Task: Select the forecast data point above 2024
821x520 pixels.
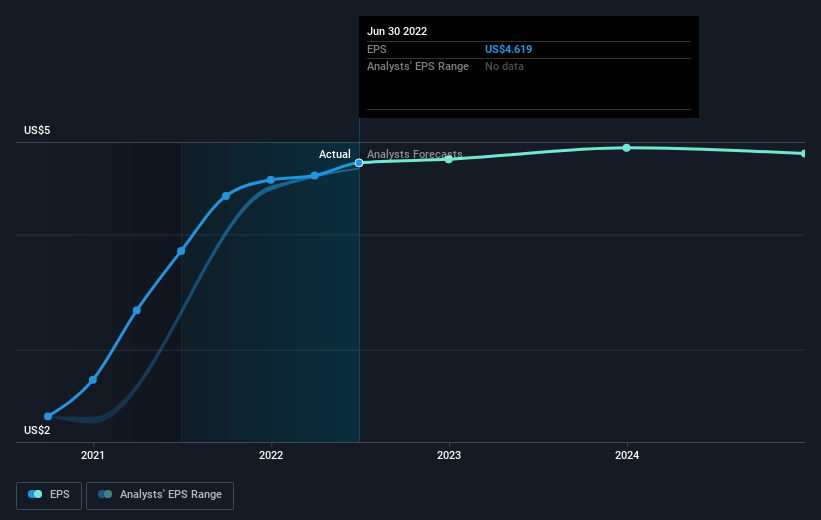Action: [627, 148]
